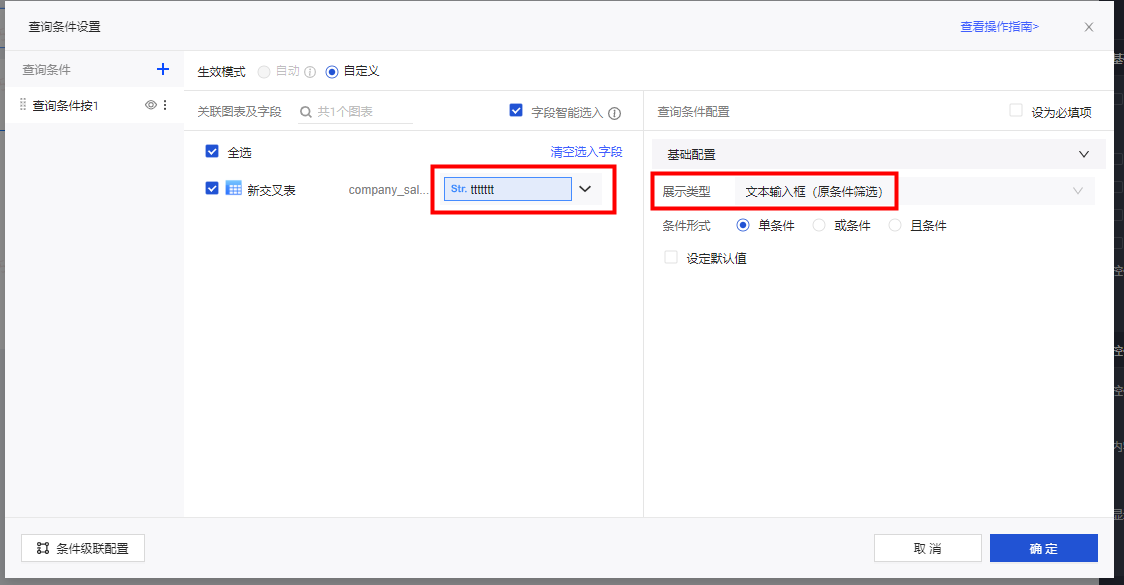Click the info icon next to 自动
This screenshot has height=585, width=1124.
click(310, 72)
